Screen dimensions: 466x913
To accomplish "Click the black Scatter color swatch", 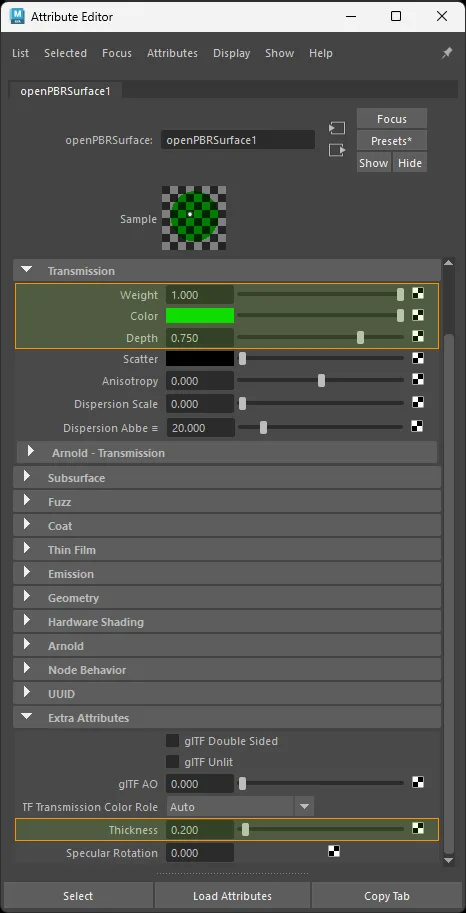I will coord(200,359).
